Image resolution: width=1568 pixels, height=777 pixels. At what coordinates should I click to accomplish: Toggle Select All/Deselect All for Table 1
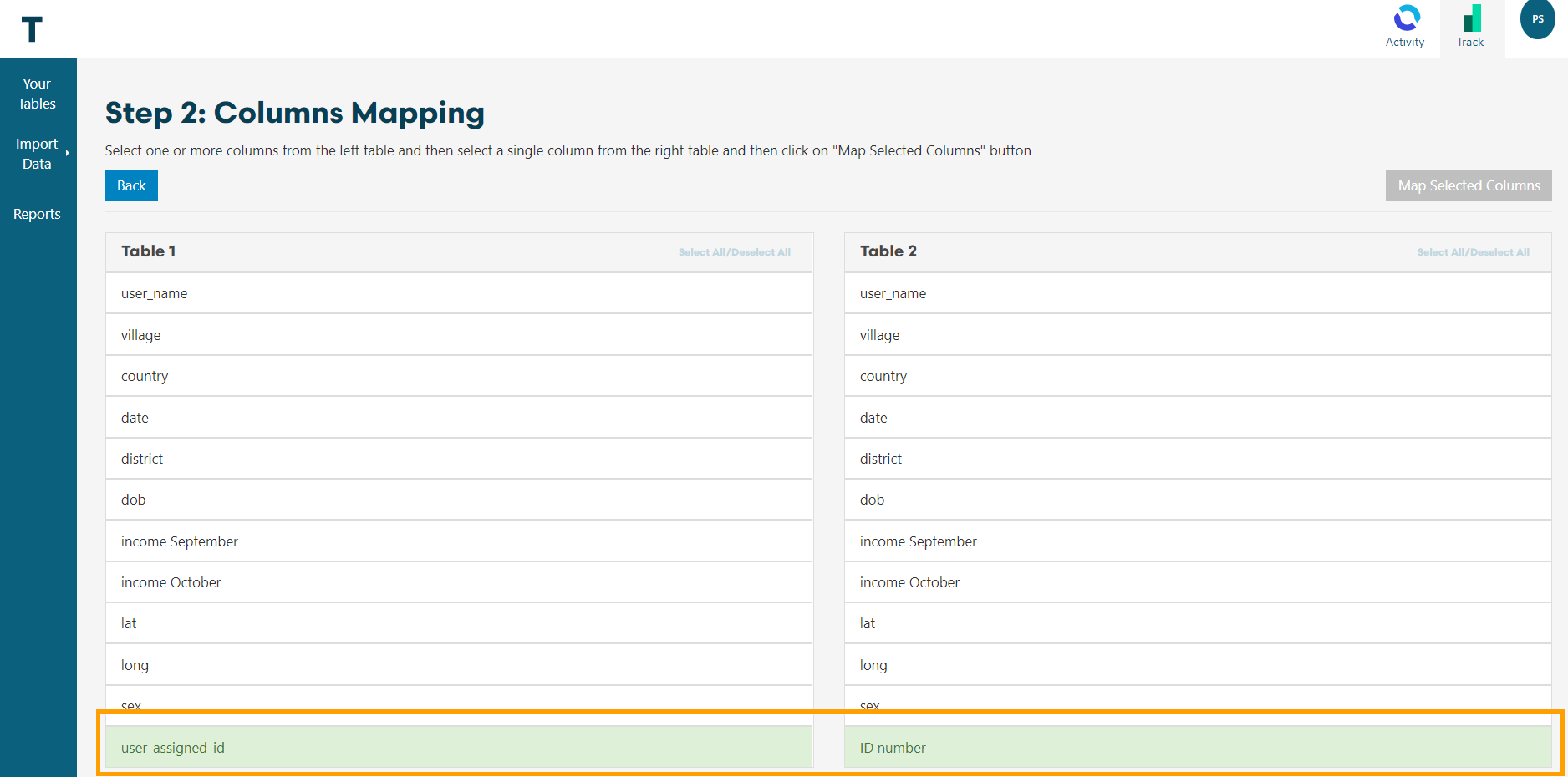pos(734,252)
